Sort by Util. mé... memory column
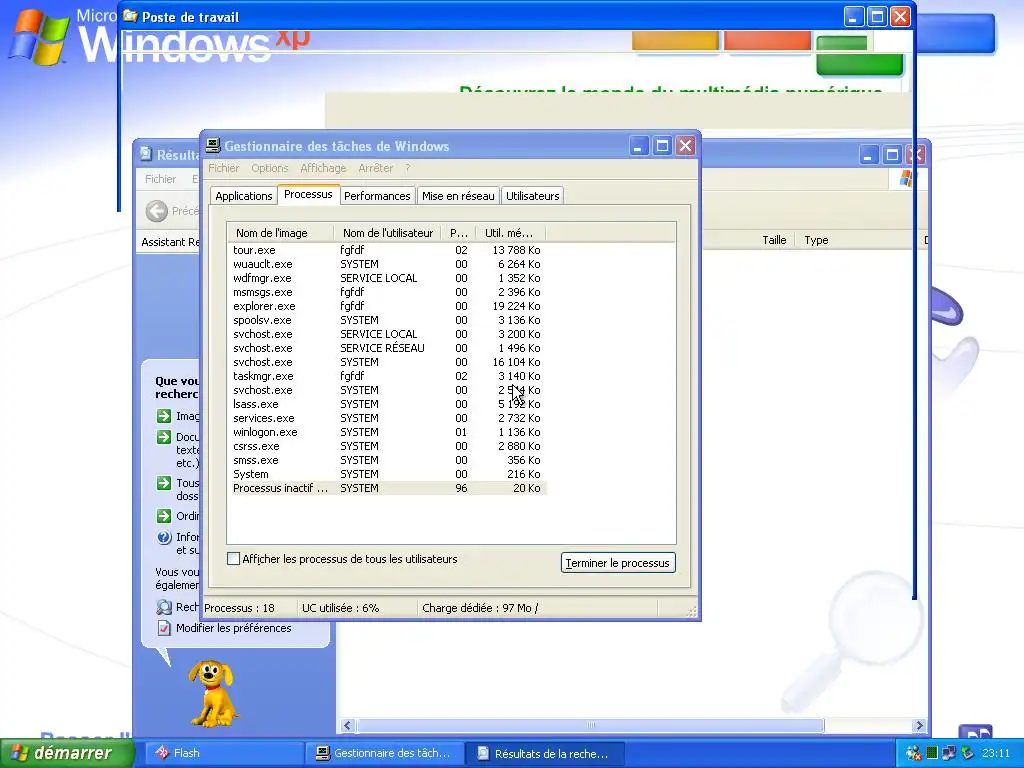Screen dimensions: 1024x768 pyautogui.click(x=510, y=233)
